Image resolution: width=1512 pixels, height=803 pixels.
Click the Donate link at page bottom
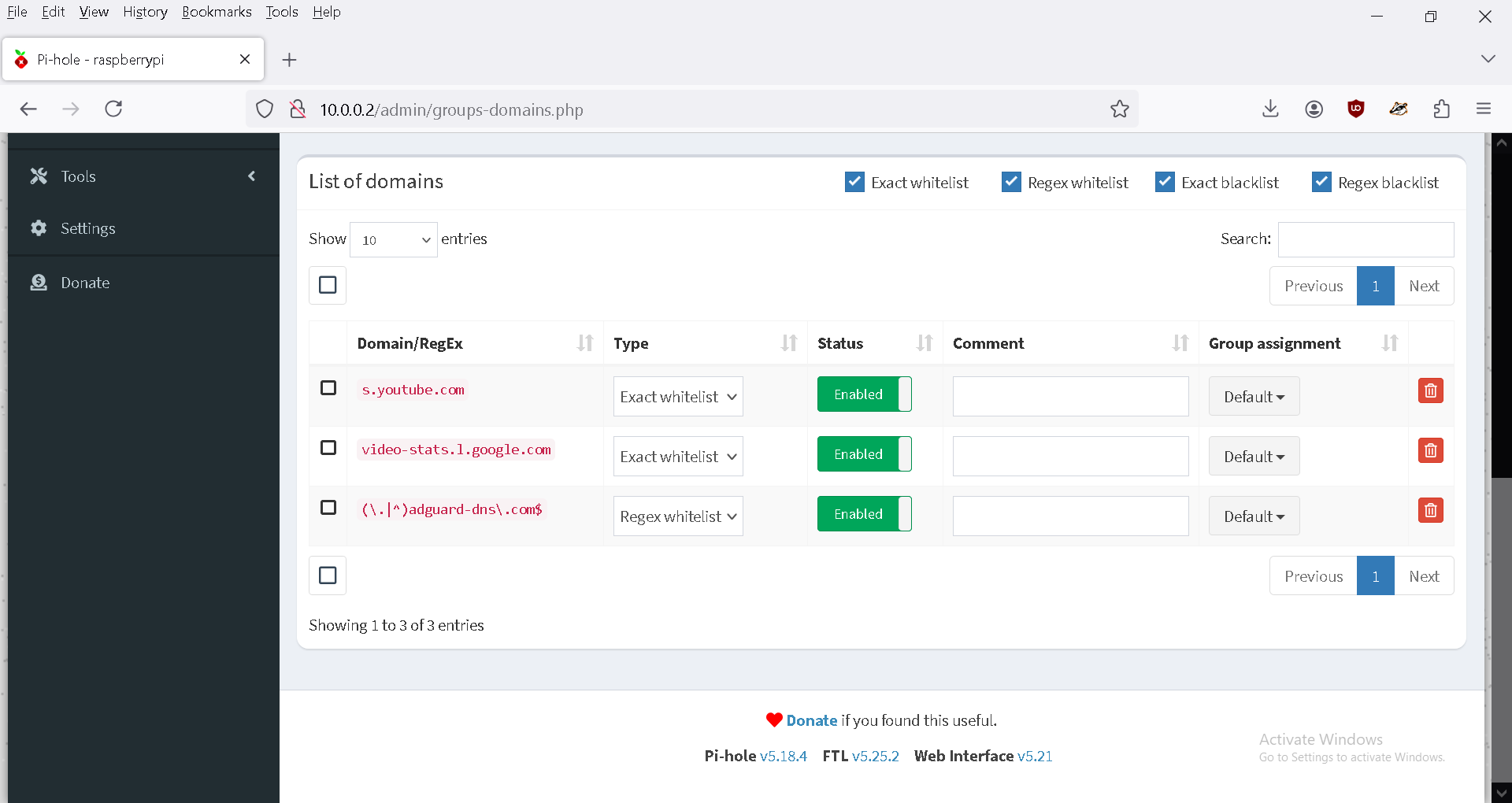click(812, 720)
